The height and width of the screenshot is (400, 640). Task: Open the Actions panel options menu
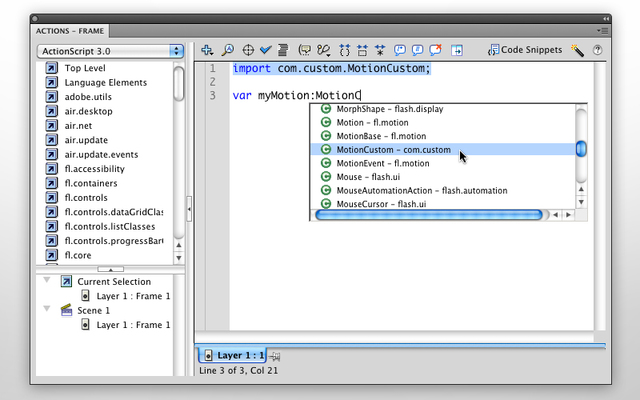[602, 31]
